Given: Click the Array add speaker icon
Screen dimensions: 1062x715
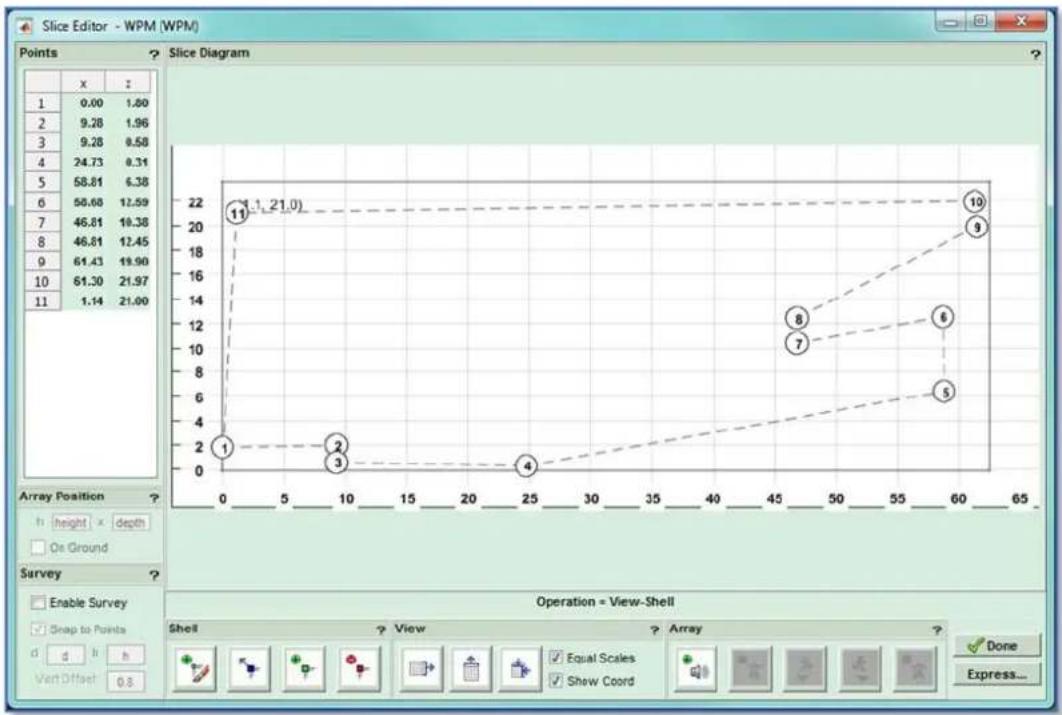Looking at the screenshot, I should coord(696,669).
